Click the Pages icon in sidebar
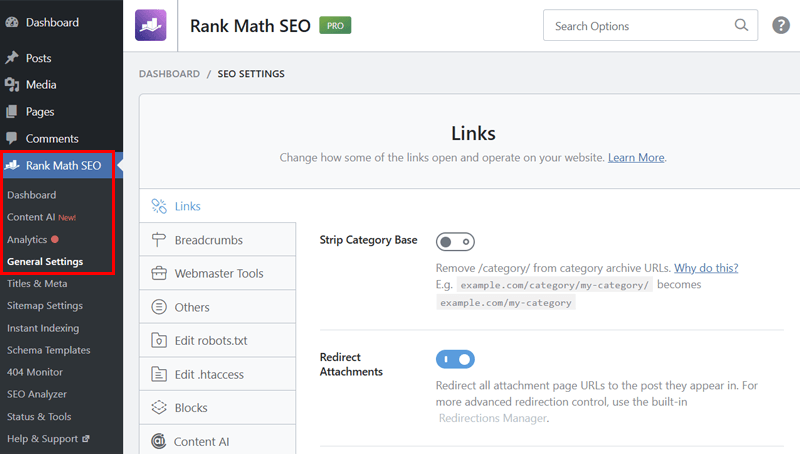Image resolution: width=800 pixels, height=454 pixels. (x=12, y=112)
